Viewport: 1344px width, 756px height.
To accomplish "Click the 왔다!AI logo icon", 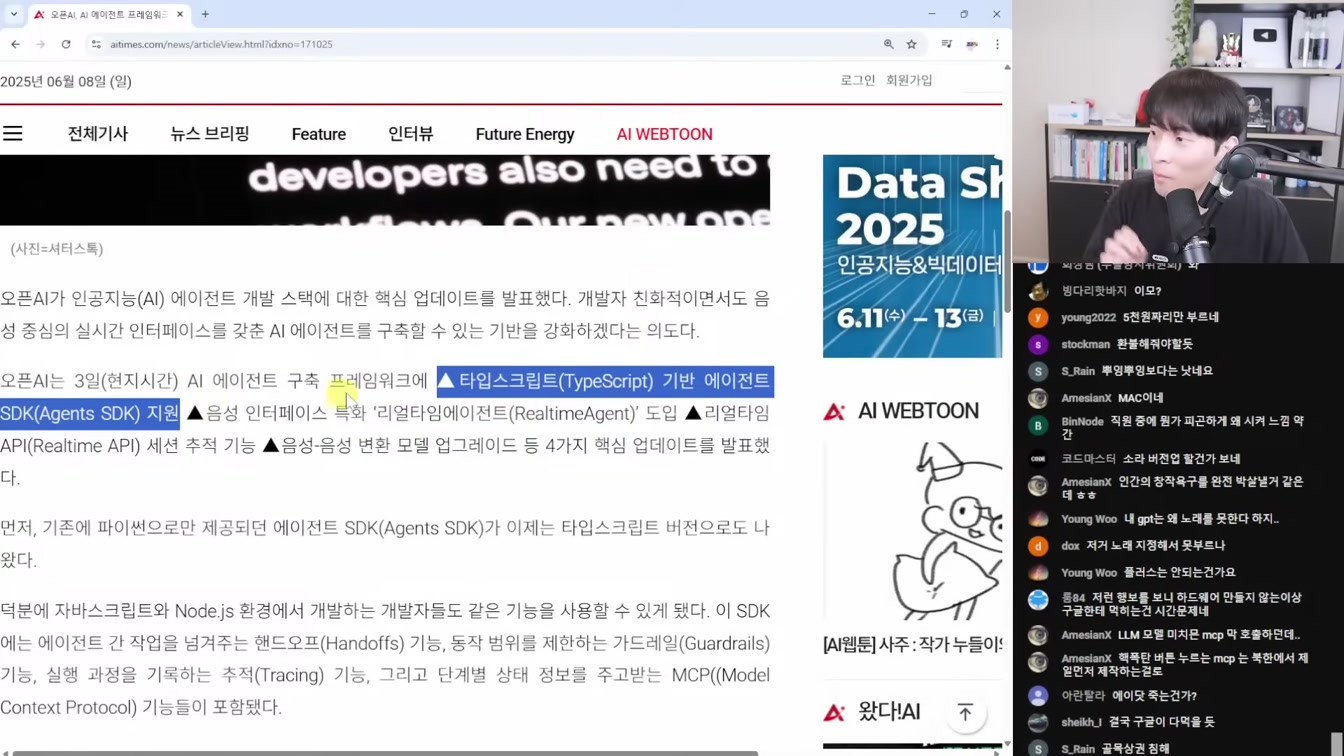I will point(834,712).
